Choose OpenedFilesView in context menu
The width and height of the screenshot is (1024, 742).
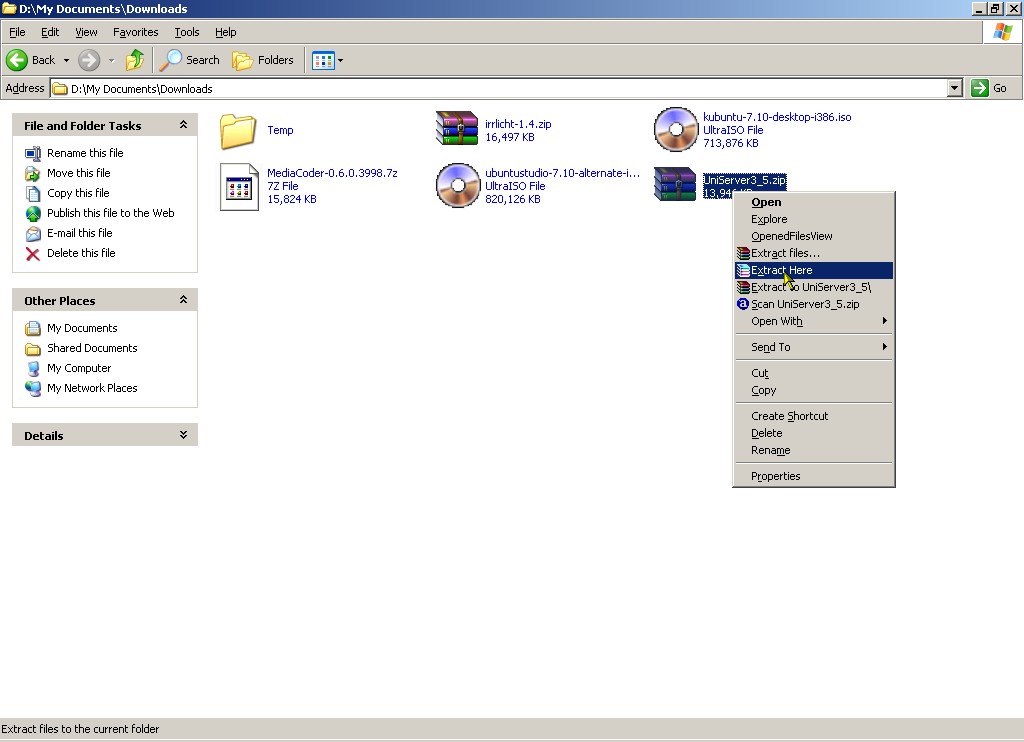[x=814, y=236]
